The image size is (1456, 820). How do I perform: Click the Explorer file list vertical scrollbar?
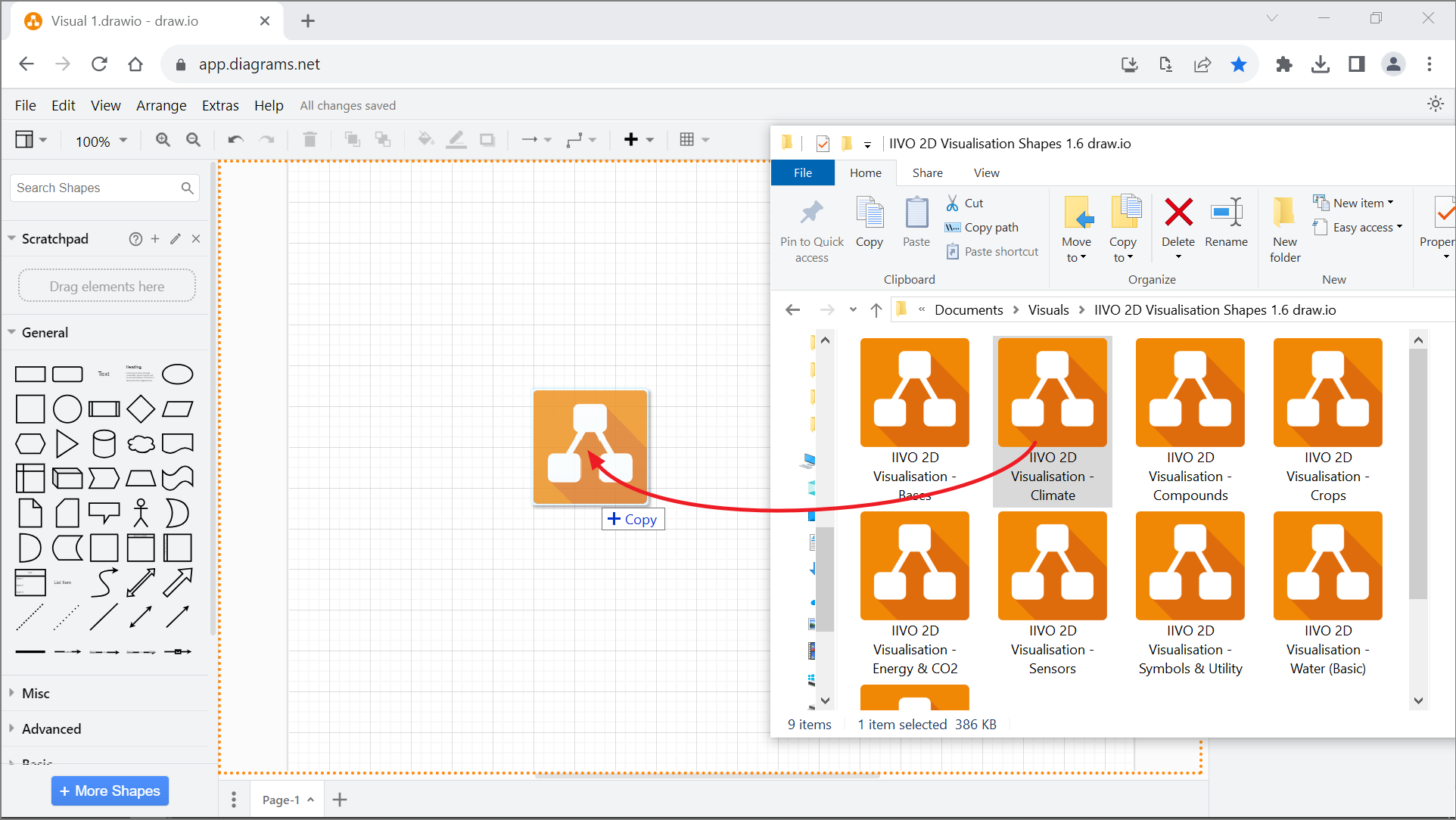pyautogui.click(x=1417, y=473)
